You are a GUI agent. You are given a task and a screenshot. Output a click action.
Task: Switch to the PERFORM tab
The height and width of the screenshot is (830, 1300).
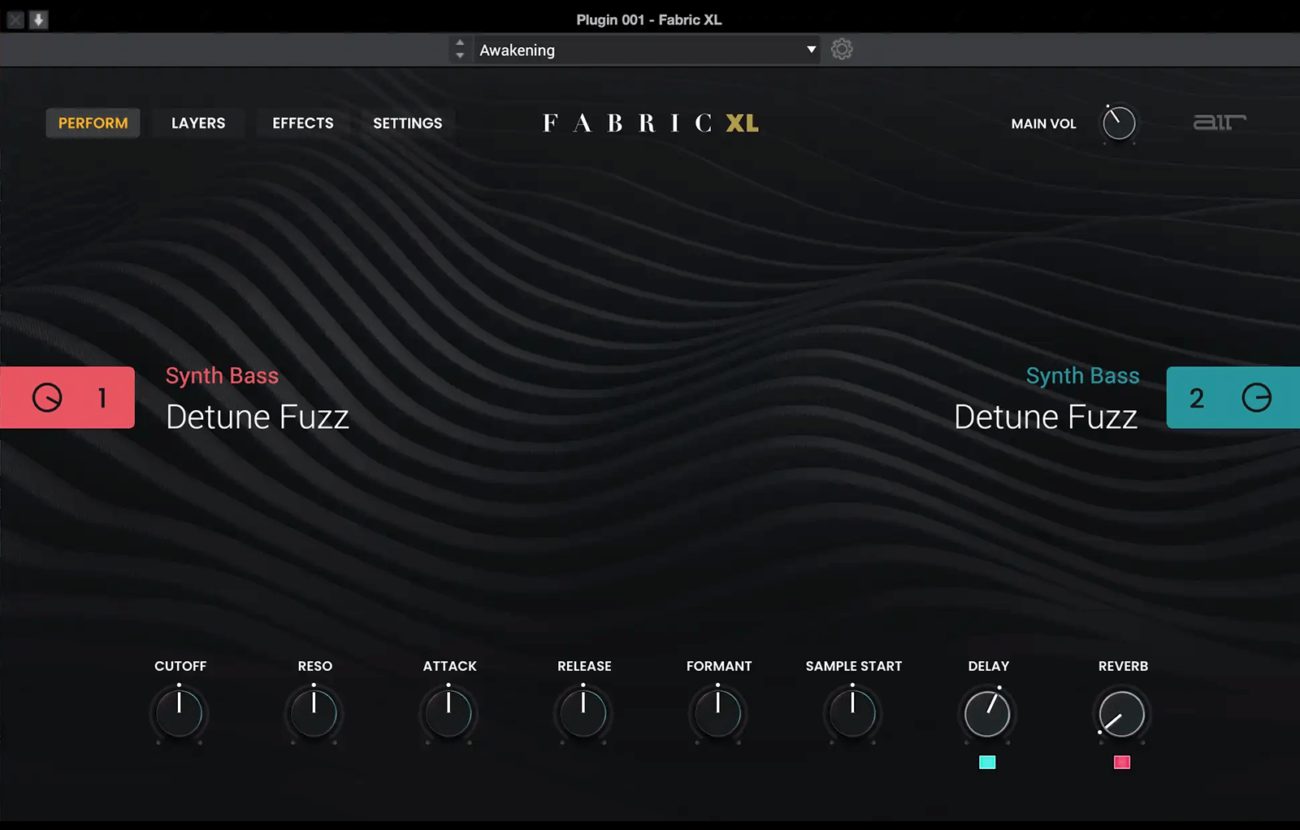tap(93, 123)
